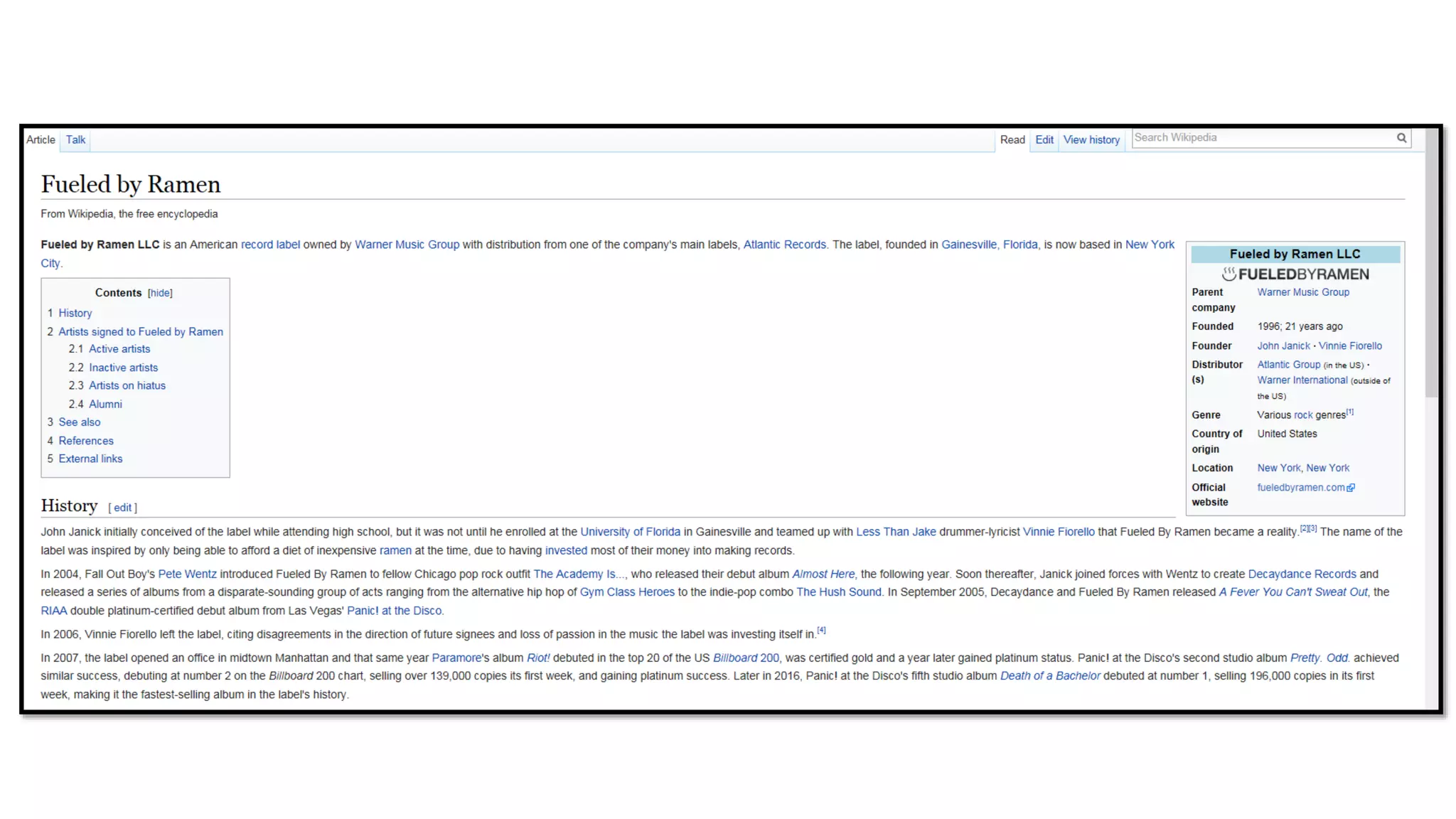Select the Read tab

pos(1012,139)
